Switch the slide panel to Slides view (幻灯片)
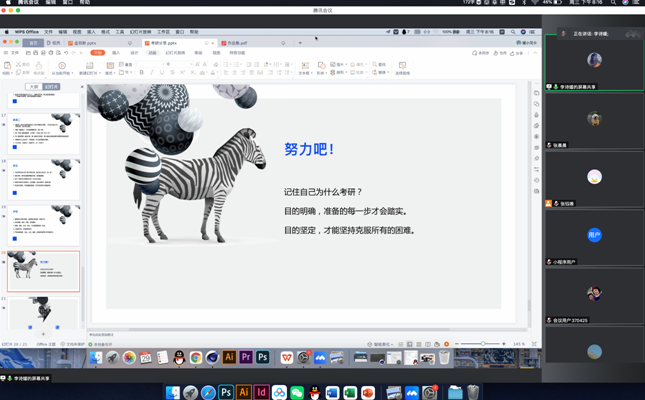 click(x=51, y=87)
